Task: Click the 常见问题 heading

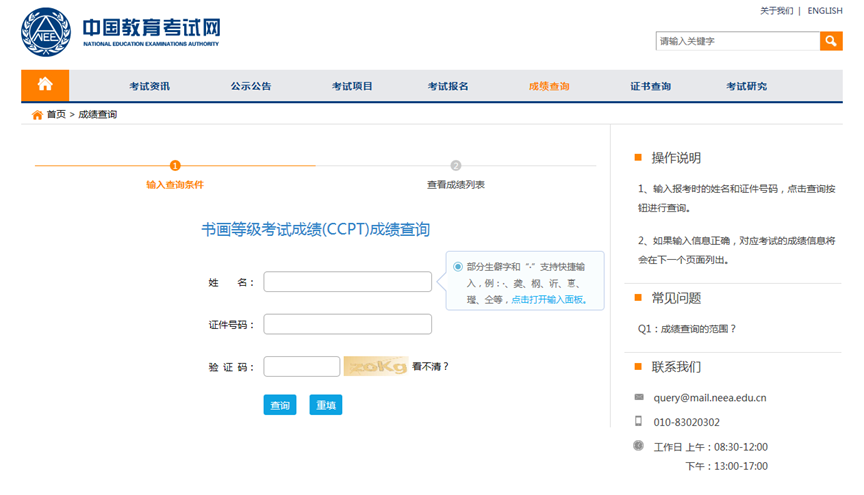Action: click(x=676, y=298)
